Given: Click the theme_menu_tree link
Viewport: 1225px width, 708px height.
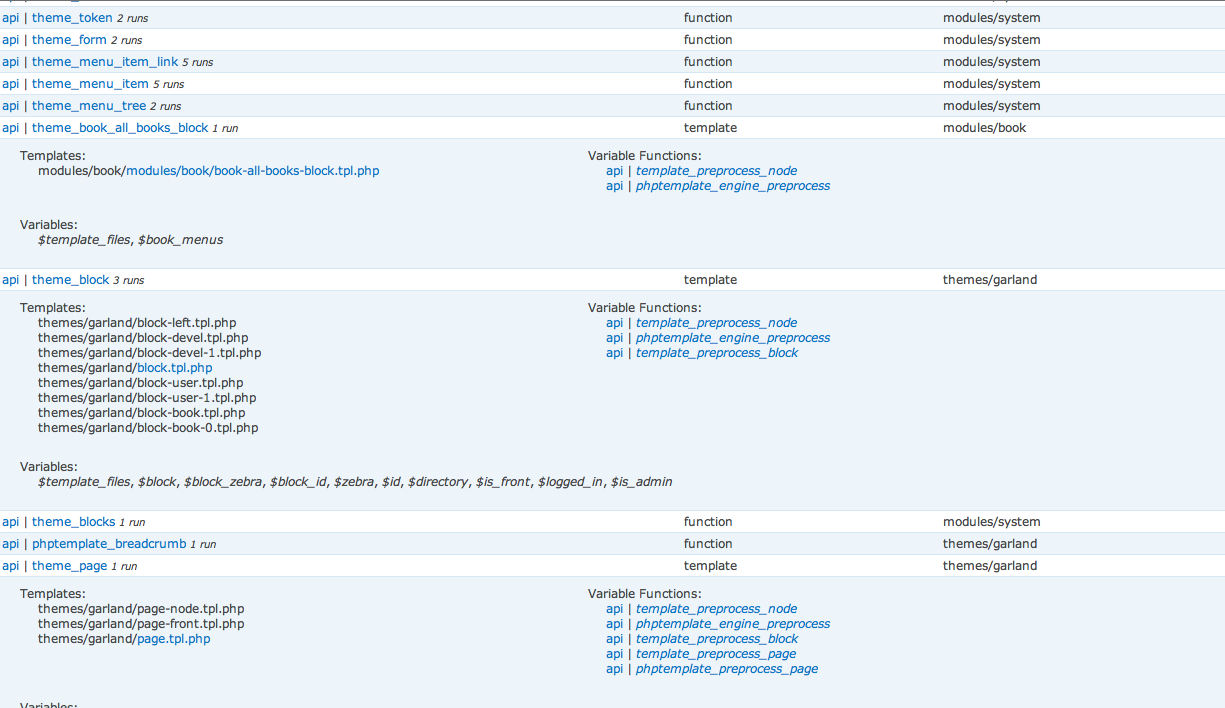Looking at the screenshot, I should 89,106.
